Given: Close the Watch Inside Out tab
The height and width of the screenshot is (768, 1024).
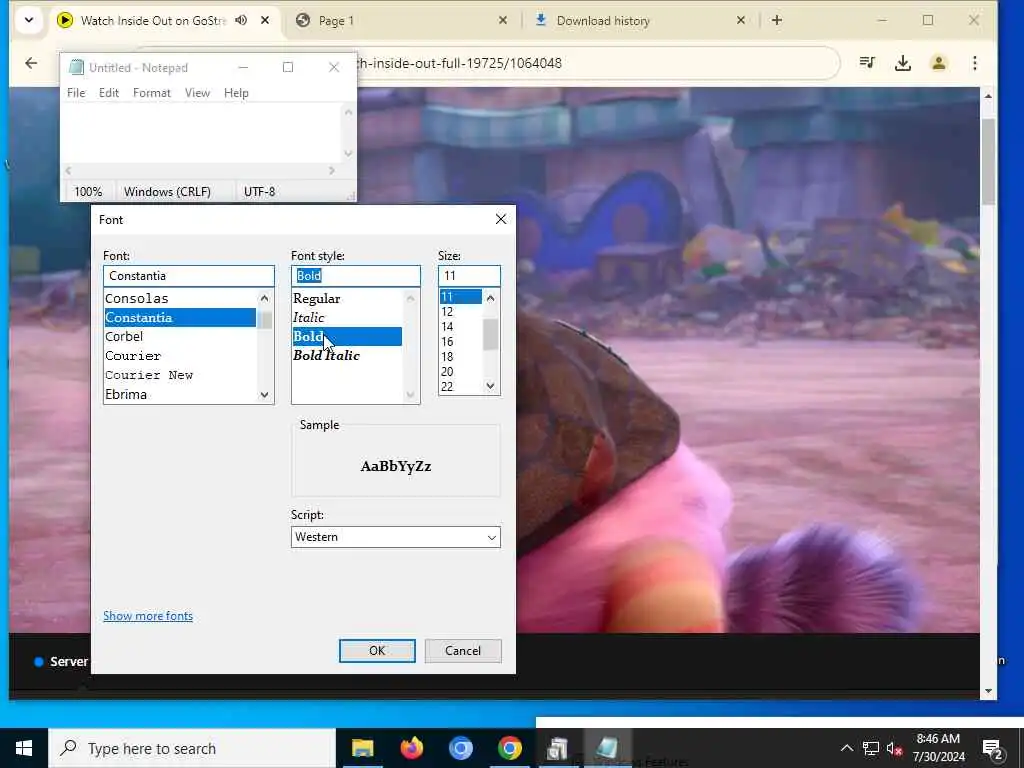Looking at the screenshot, I should [264, 20].
